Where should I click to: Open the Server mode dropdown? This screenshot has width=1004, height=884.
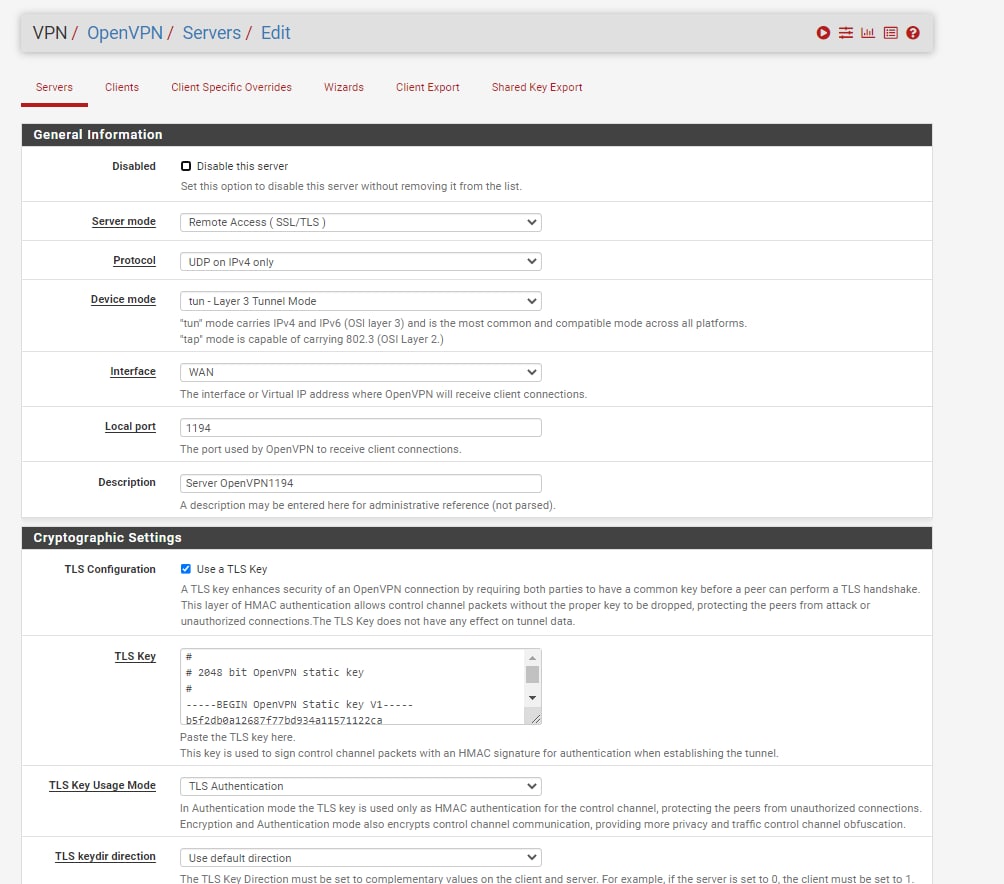(360, 222)
